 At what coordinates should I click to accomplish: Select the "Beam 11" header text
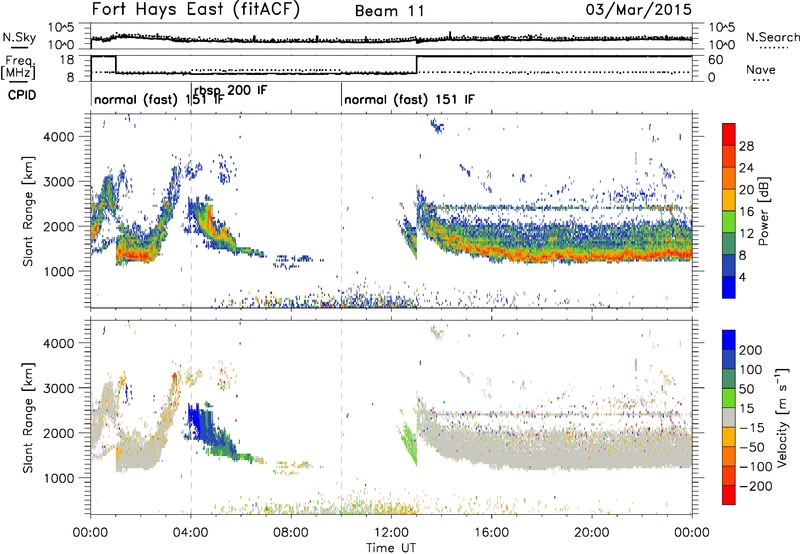389,11
